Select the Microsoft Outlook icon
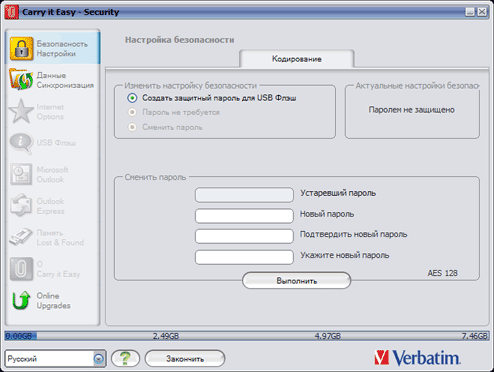494x372 pixels. click(21, 174)
